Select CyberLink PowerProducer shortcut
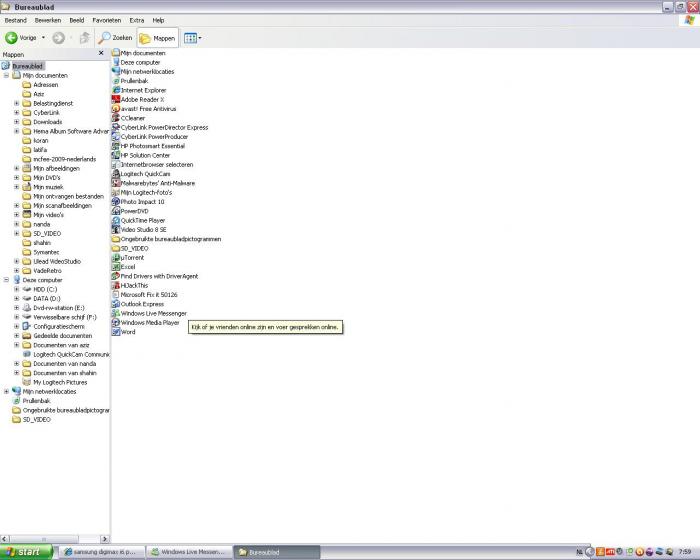 point(150,137)
